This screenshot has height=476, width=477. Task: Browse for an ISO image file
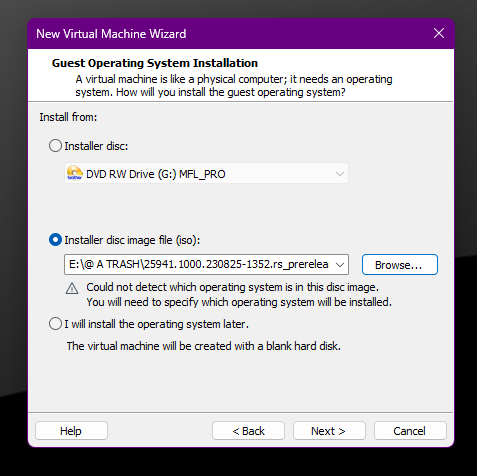tap(400, 265)
